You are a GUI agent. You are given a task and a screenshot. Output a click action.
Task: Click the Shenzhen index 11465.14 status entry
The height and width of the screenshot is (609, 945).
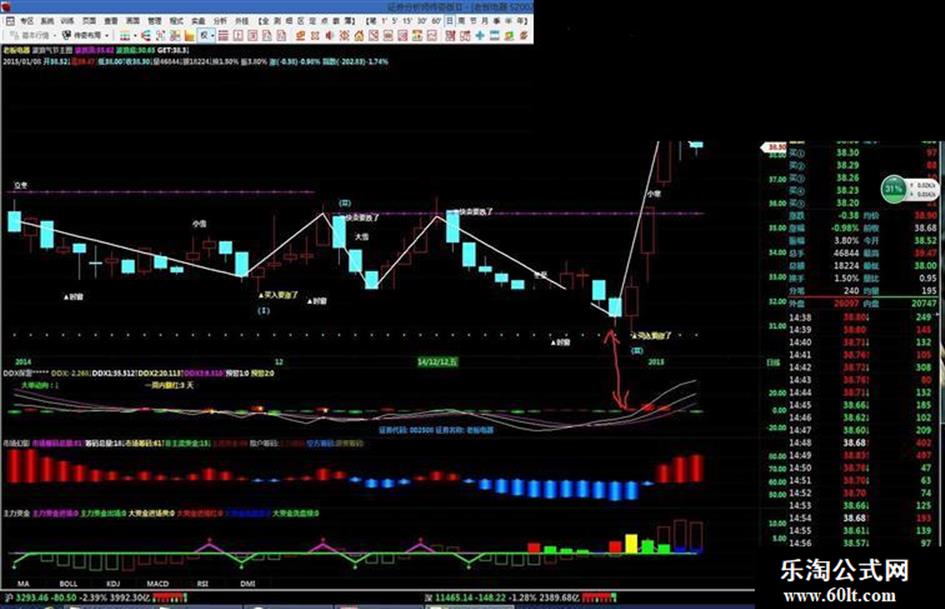501,598
